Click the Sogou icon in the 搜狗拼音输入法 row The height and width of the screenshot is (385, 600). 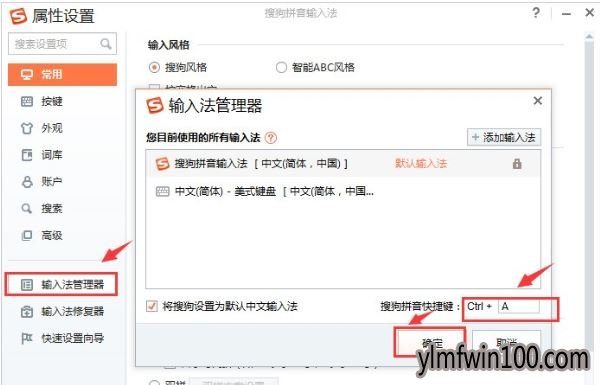162,164
